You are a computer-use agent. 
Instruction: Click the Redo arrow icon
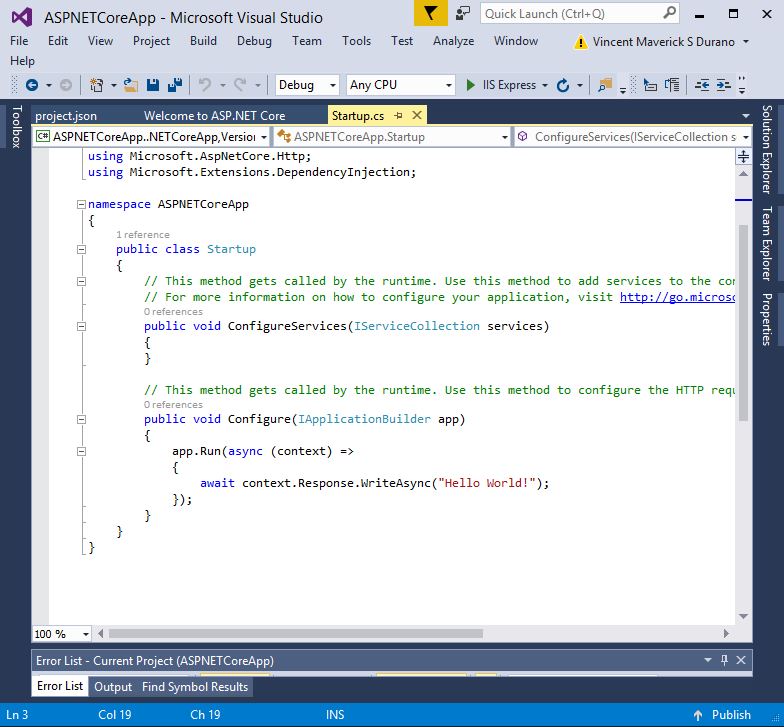click(240, 85)
